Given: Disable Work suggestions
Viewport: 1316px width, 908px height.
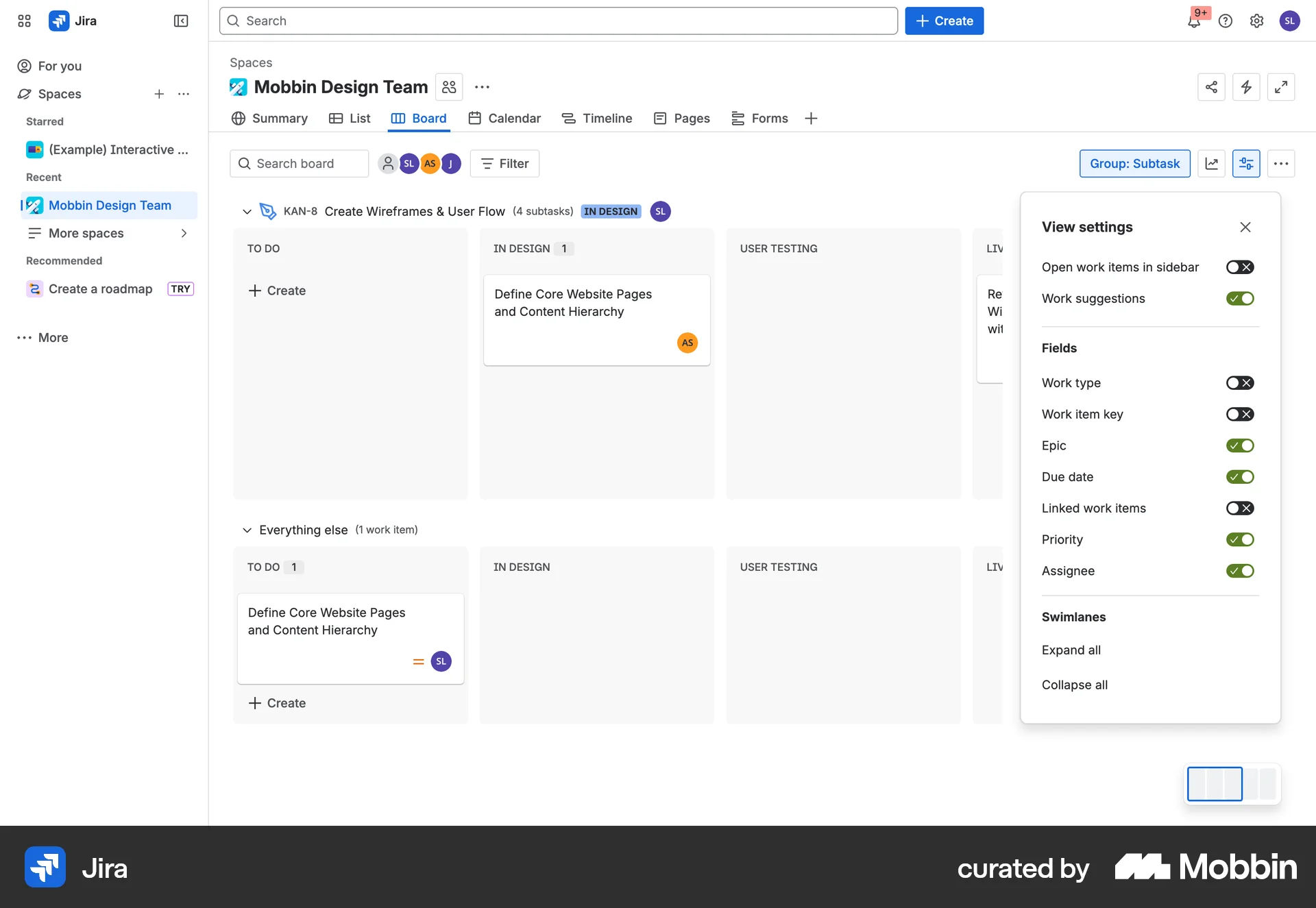Looking at the screenshot, I should 1241,298.
